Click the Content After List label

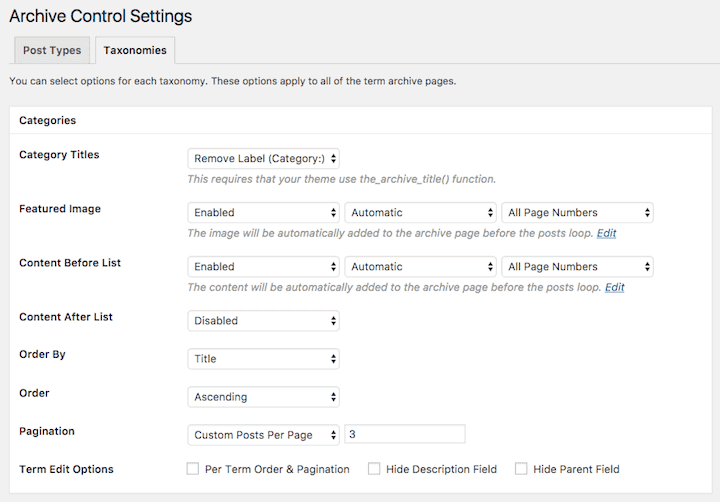[x=66, y=317]
